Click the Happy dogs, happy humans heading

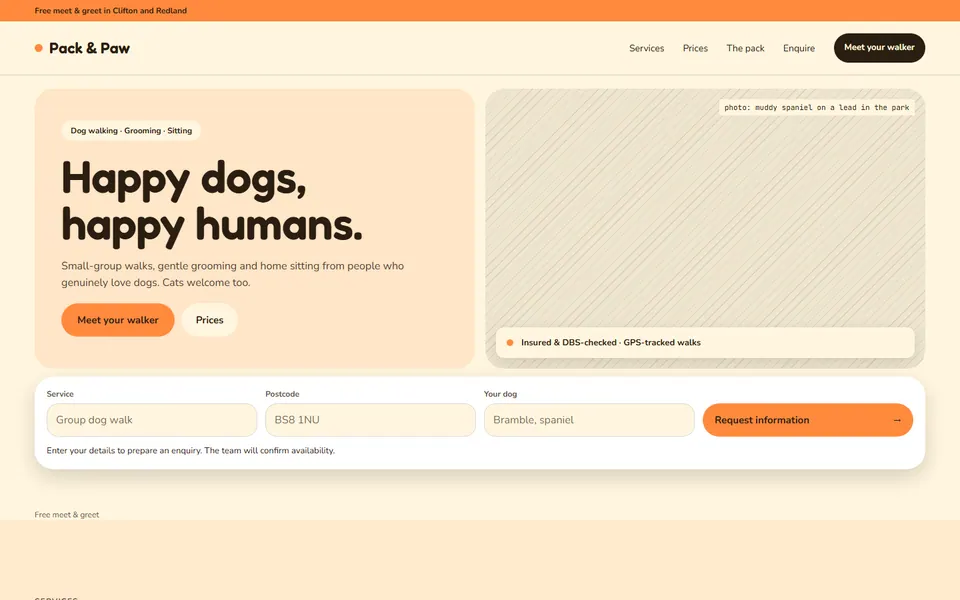coord(212,202)
